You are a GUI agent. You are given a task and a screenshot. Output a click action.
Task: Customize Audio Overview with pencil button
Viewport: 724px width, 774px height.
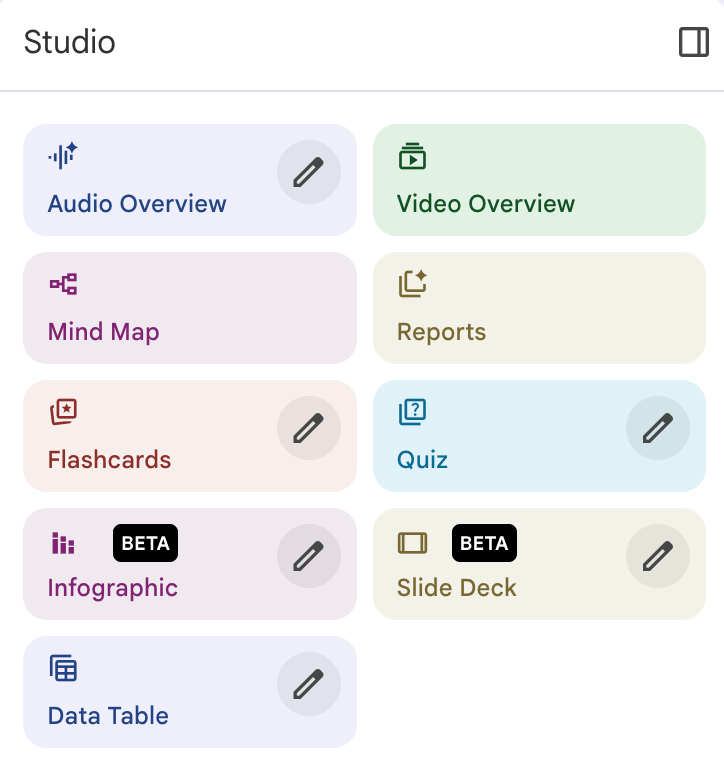308,172
